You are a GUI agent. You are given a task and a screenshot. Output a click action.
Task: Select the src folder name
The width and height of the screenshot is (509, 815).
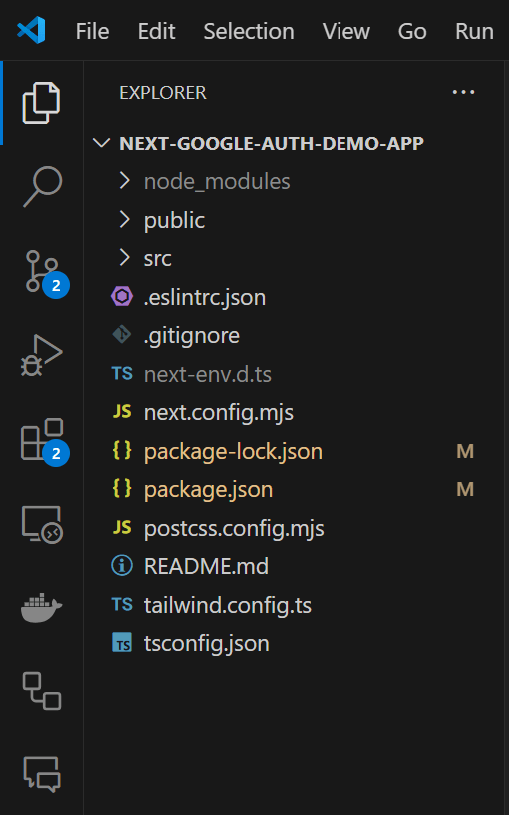158,259
